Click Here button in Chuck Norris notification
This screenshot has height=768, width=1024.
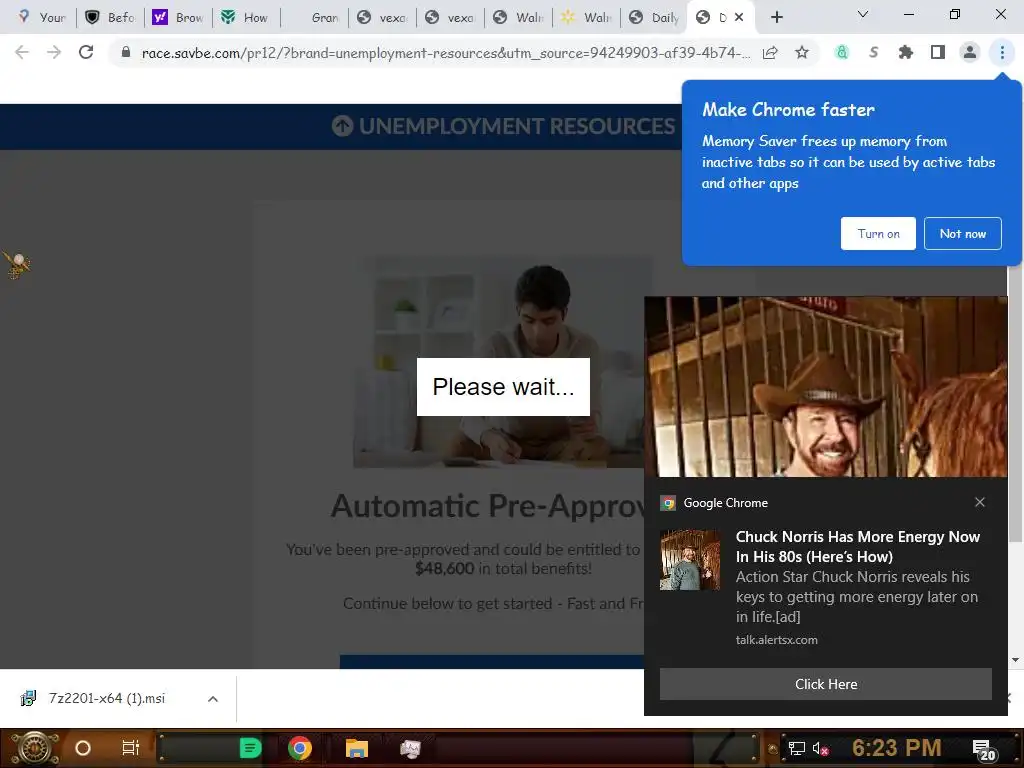pyautogui.click(x=825, y=684)
